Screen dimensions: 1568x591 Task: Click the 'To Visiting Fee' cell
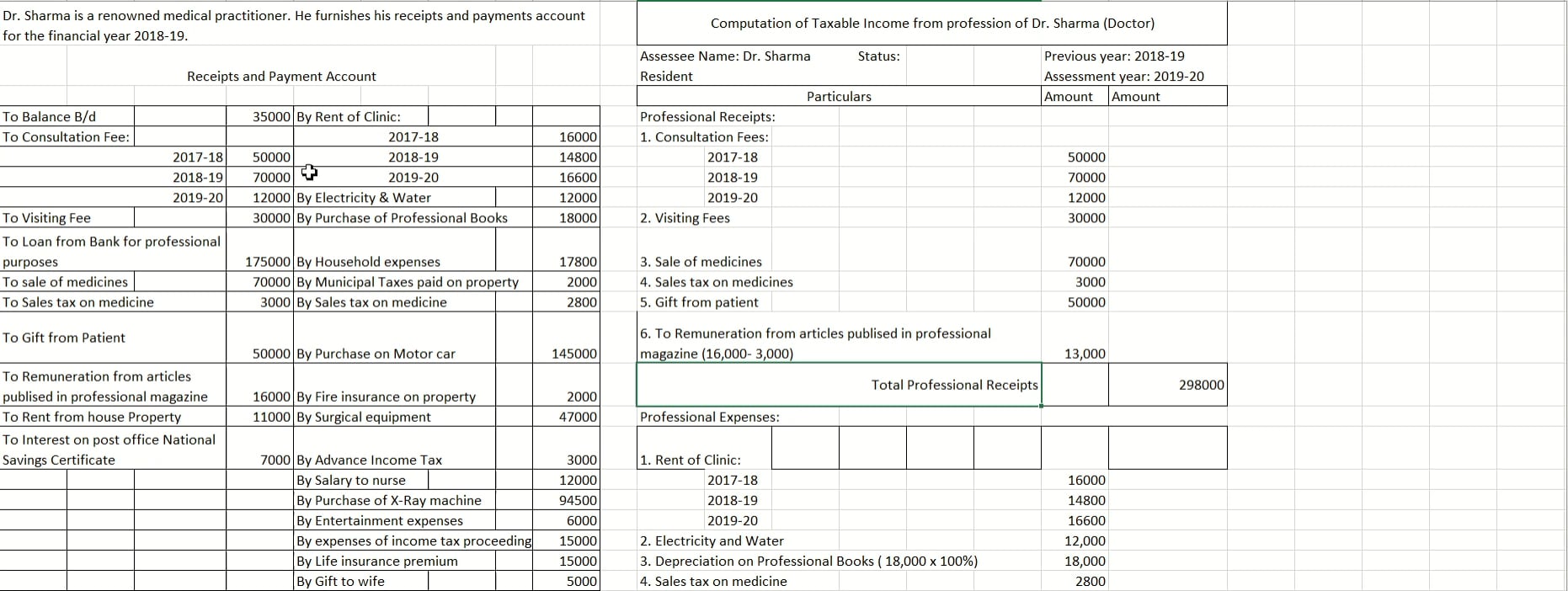pos(46,218)
